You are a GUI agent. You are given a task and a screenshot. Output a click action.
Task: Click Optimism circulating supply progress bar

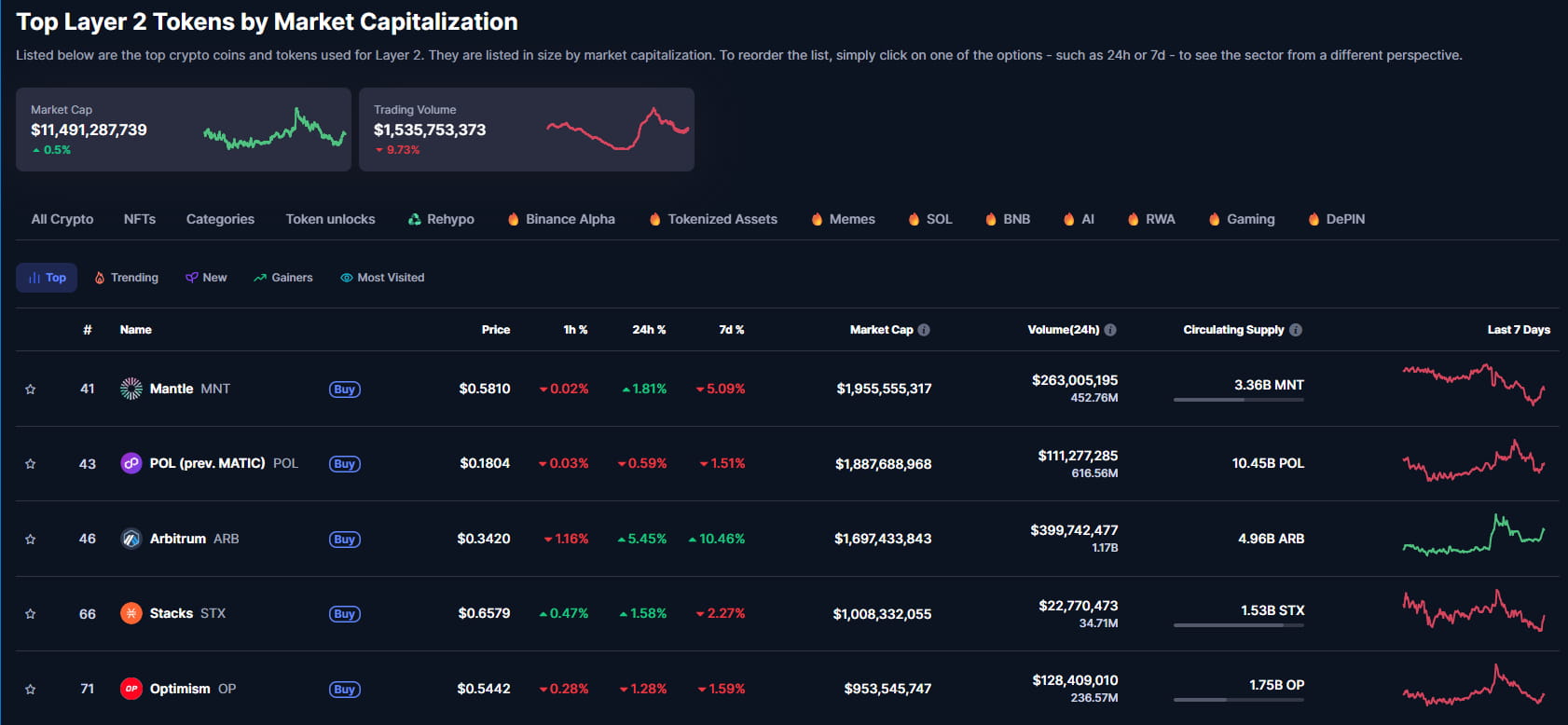(1239, 700)
